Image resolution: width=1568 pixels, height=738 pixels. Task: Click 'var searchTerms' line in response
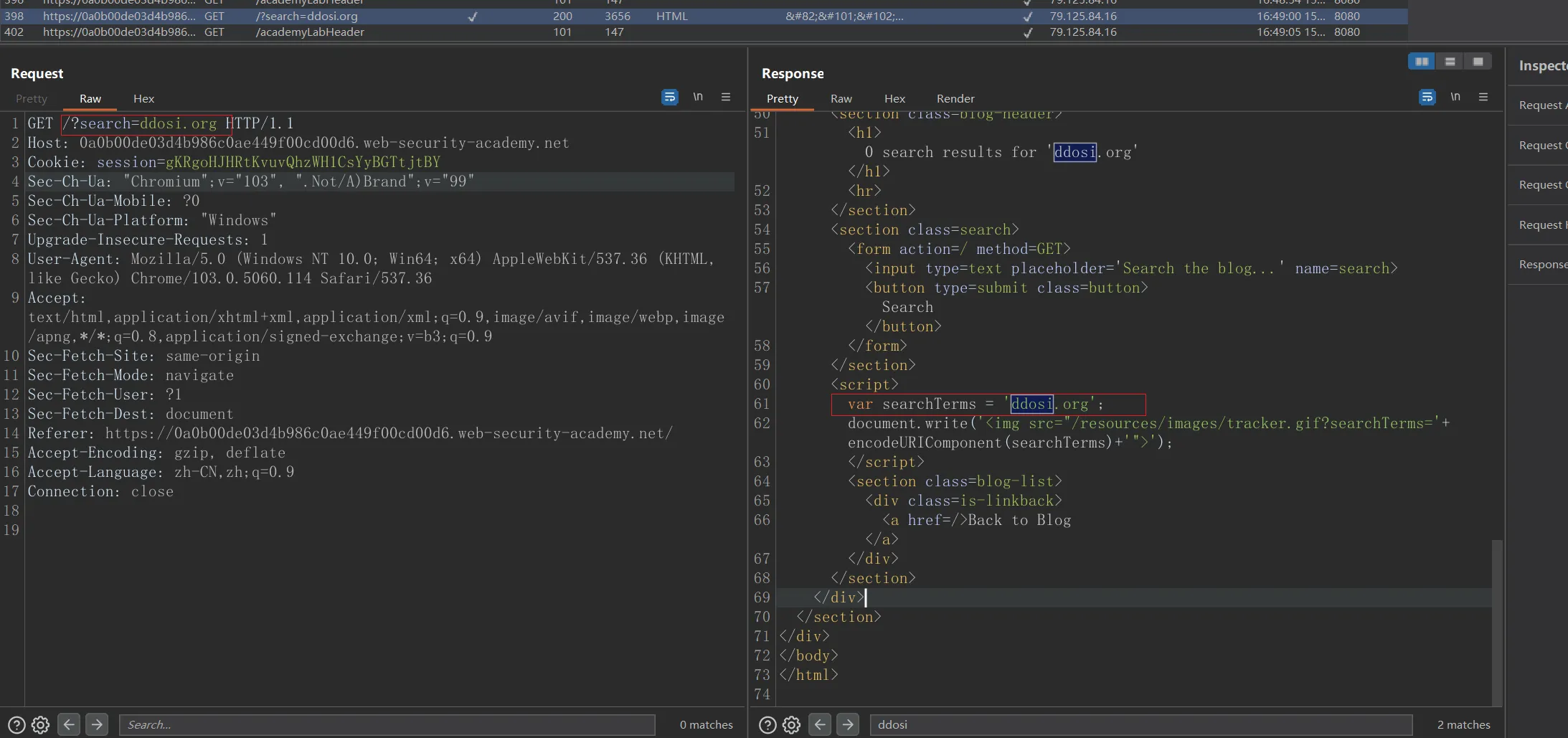coord(976,405)
